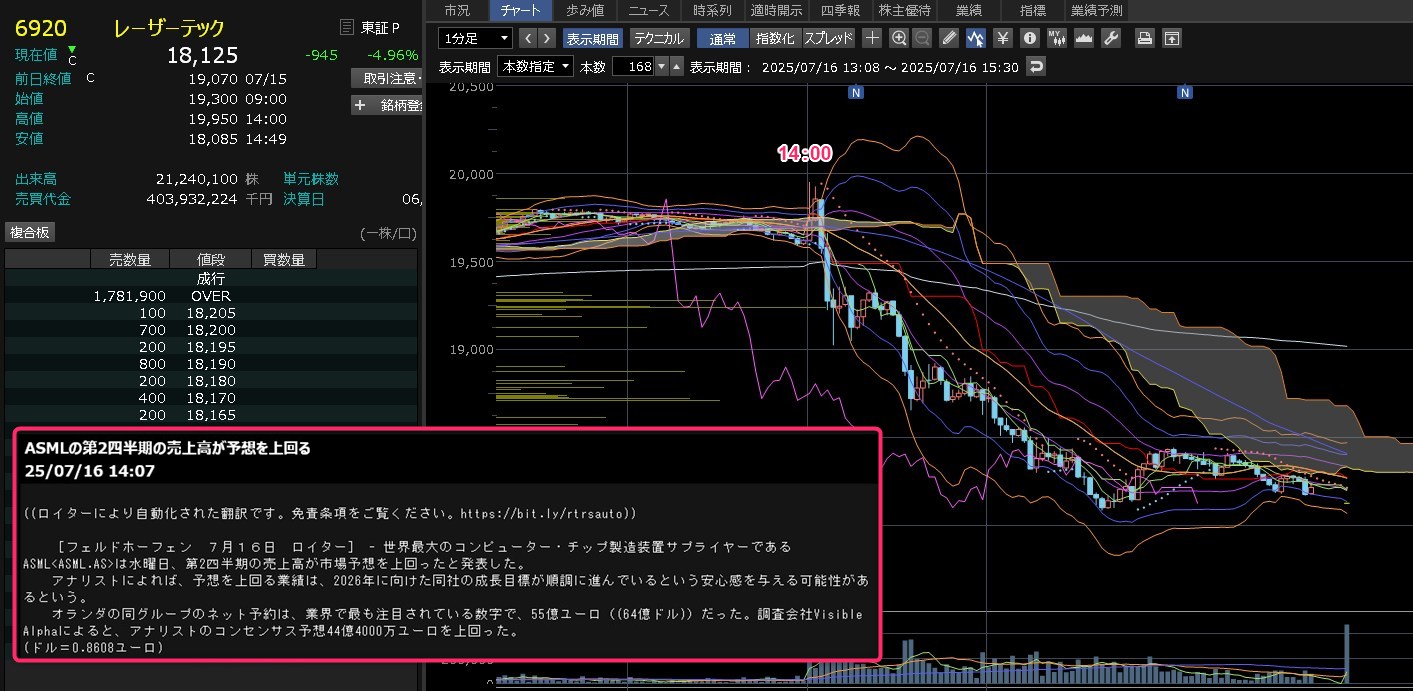
Task: Zoom in on the chart
Action: [898, 38]
